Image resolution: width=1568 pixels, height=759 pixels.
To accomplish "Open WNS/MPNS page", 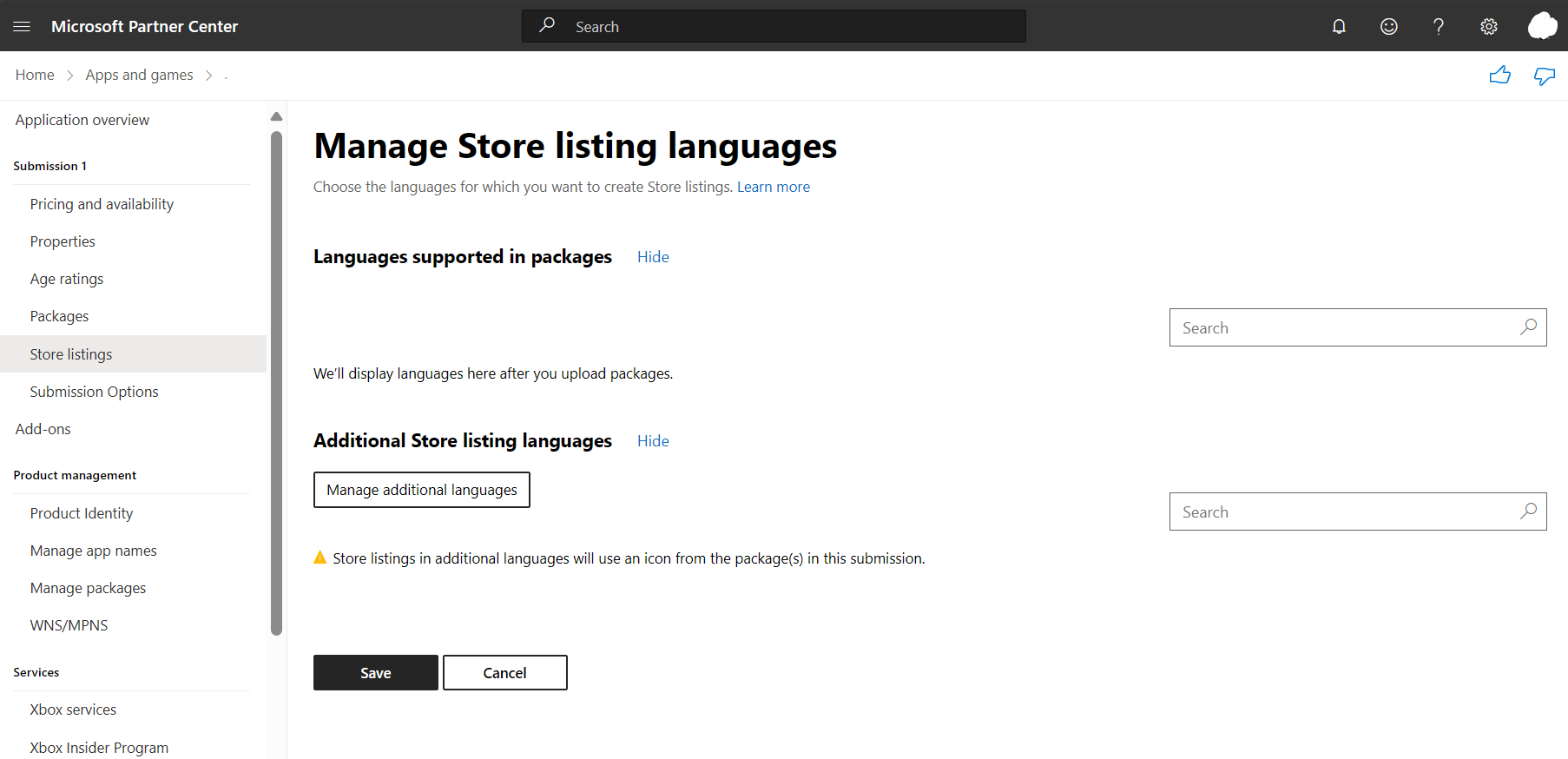I will click(x=69, y=625).
